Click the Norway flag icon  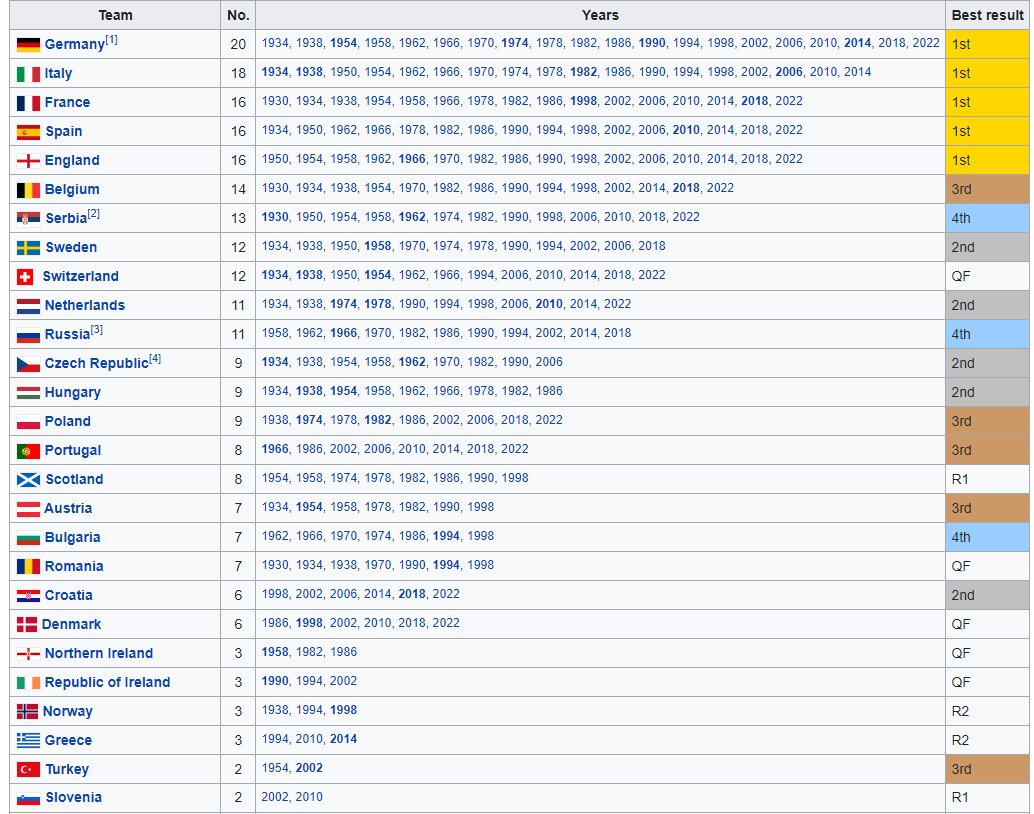coord(27,712)
